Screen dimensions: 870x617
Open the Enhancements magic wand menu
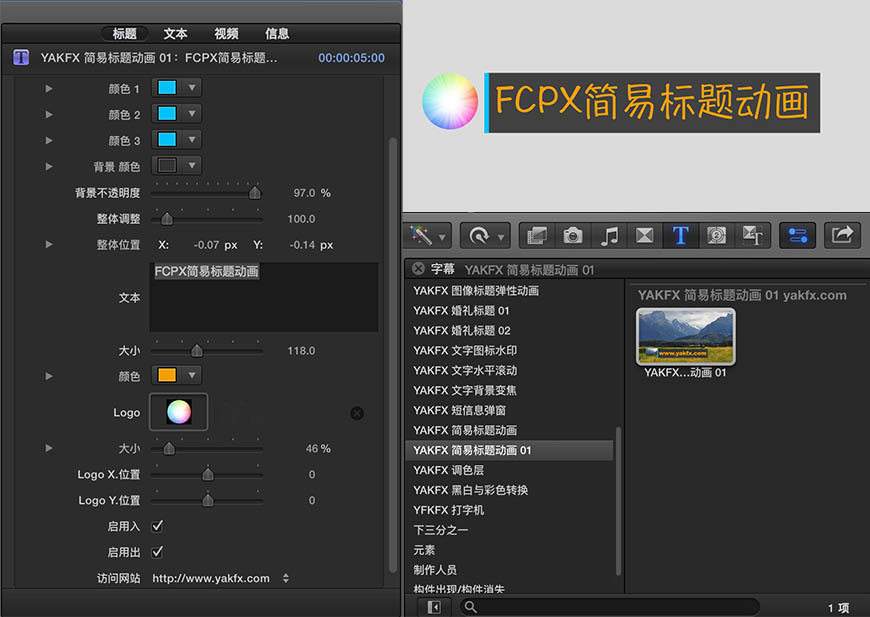[x=428, y=236]
